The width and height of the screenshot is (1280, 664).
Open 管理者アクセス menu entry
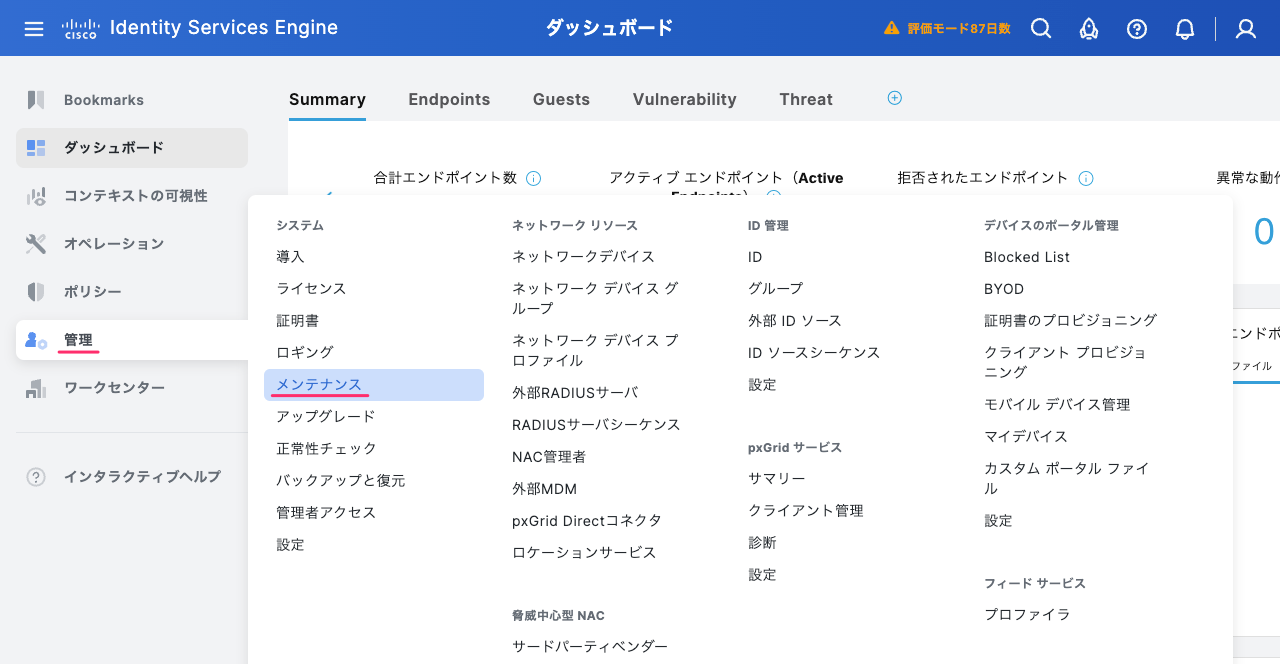coord(326,513)
